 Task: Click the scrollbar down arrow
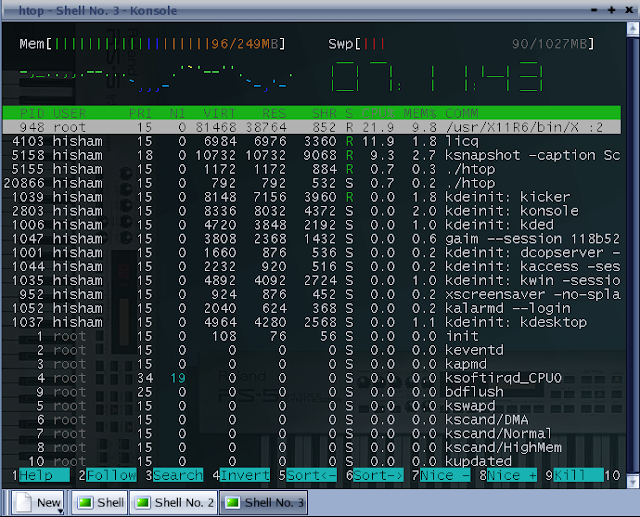pyautogui.click(x=633, y=482)
